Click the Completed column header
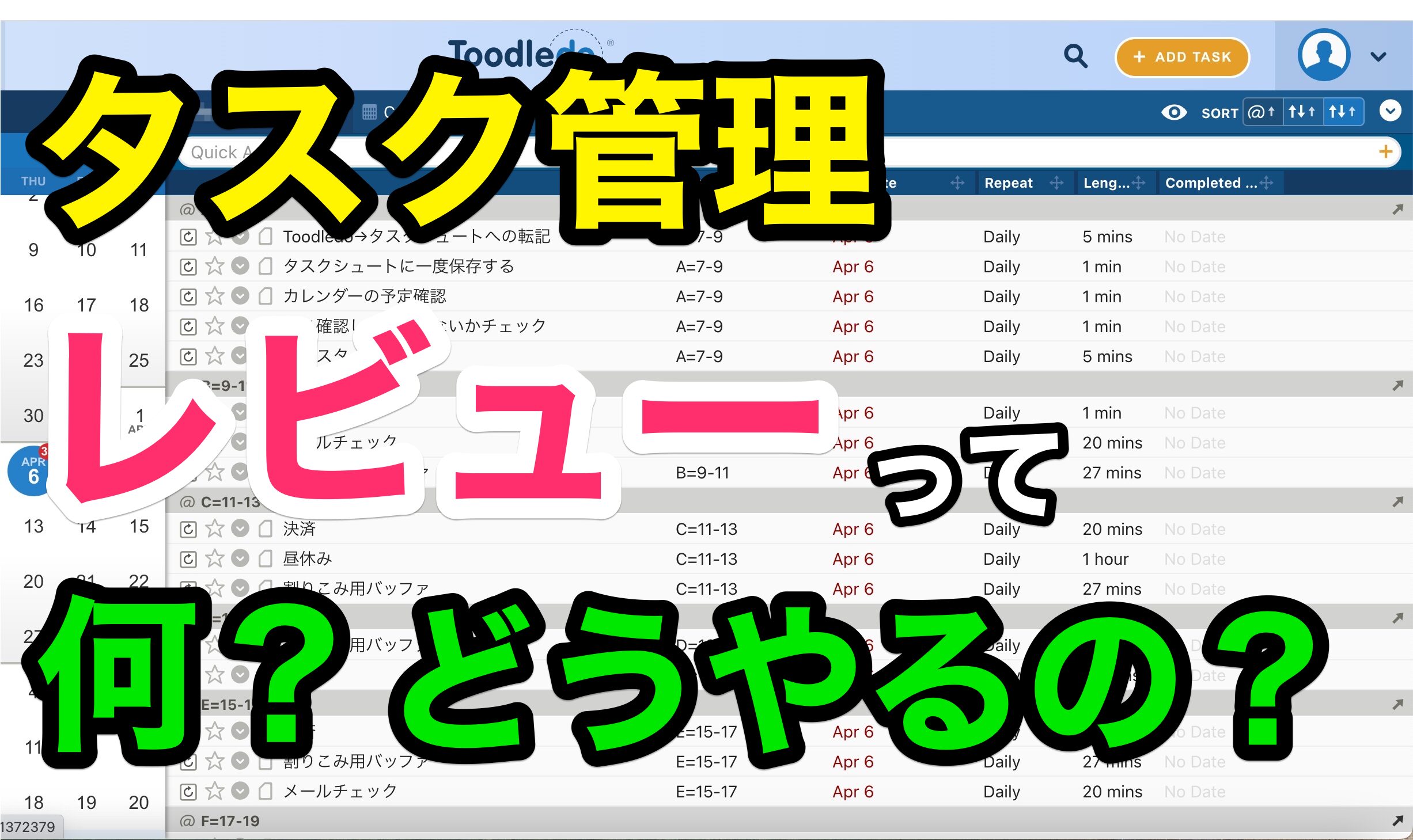The width and height of the screenshot is (1413, 840). pos(1210,183)
